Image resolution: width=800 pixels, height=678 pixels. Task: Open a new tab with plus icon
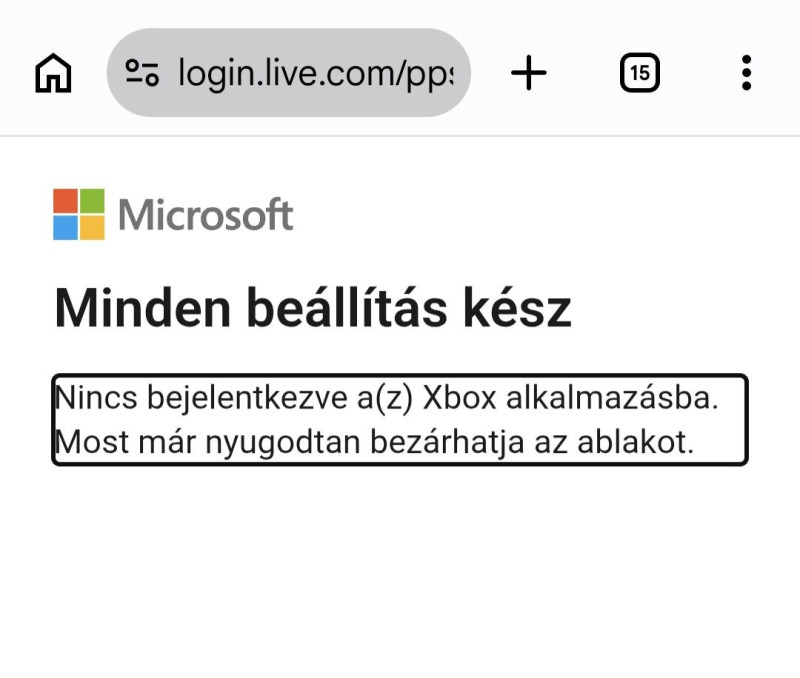click(x=529, y=73)
